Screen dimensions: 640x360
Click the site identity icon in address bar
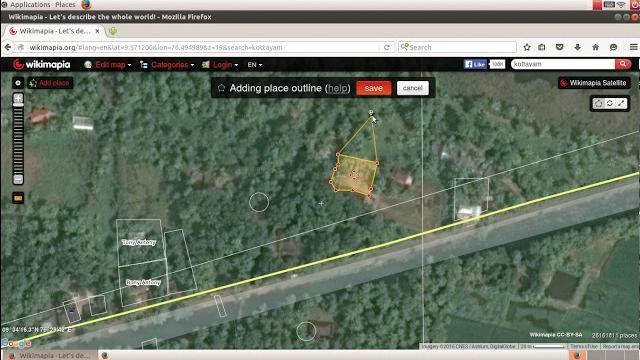coord(21,47)
